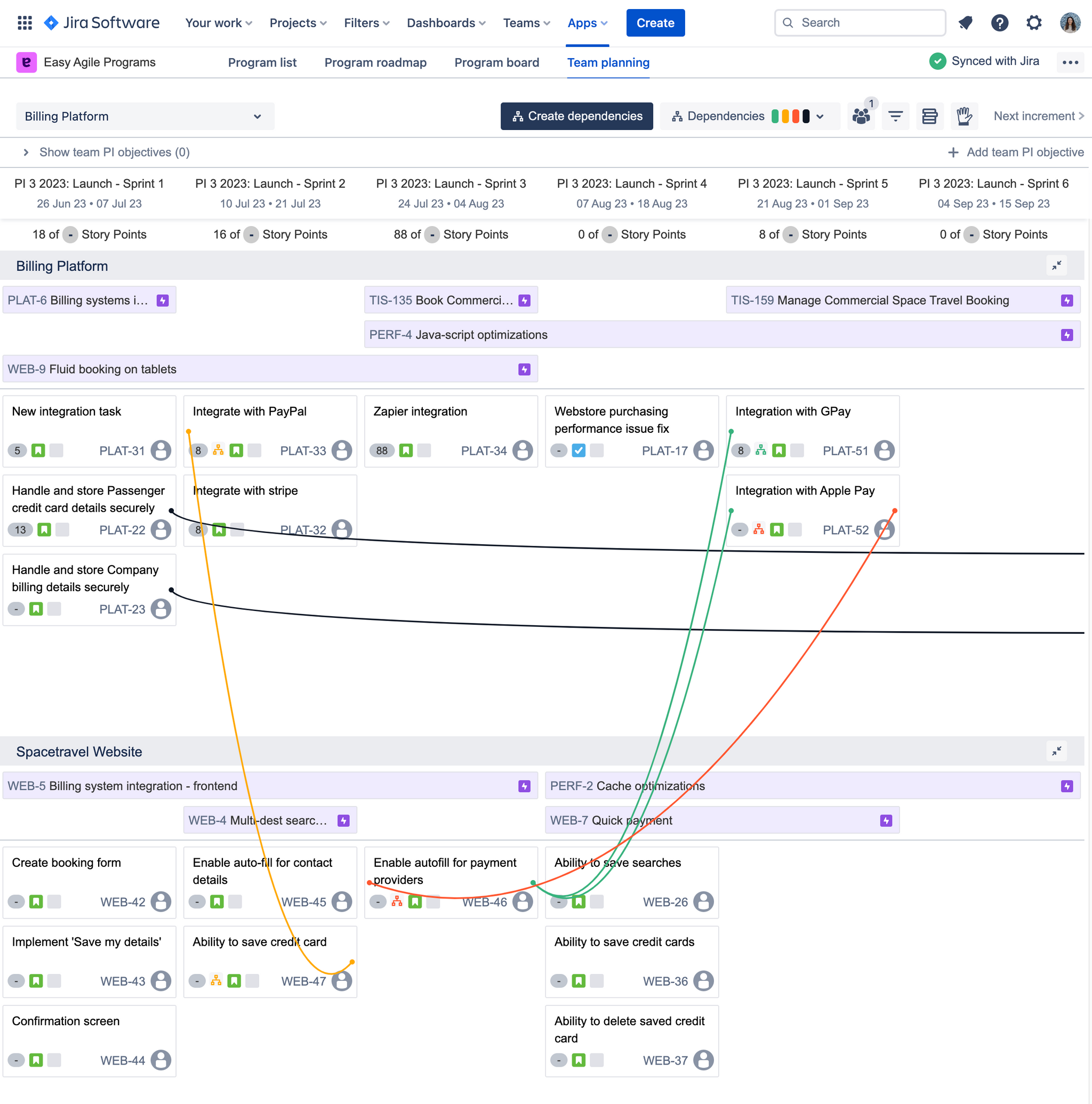
Task: Click the team members icon with badge
Action: click(x=861, y=116)
